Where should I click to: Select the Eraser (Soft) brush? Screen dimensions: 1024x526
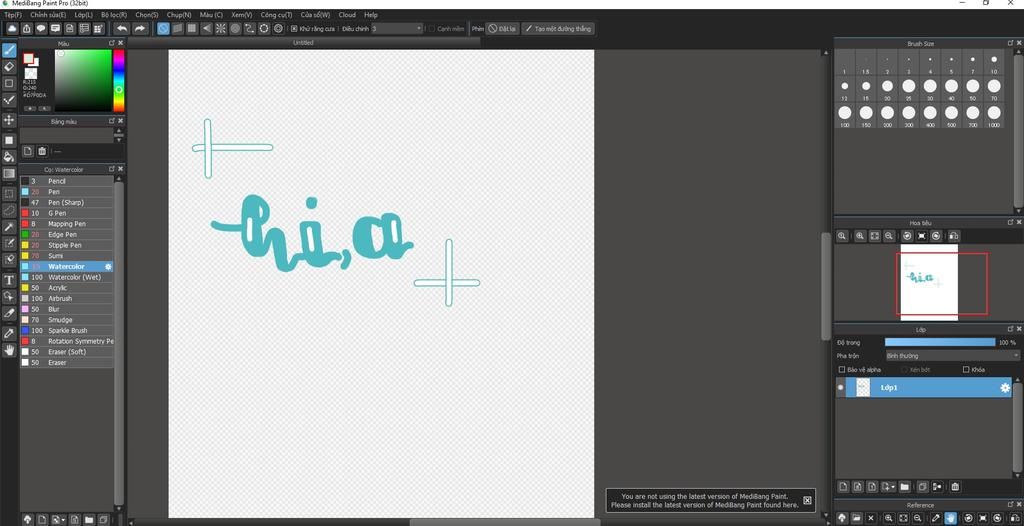pyautogui.click(x=67, y=352)
